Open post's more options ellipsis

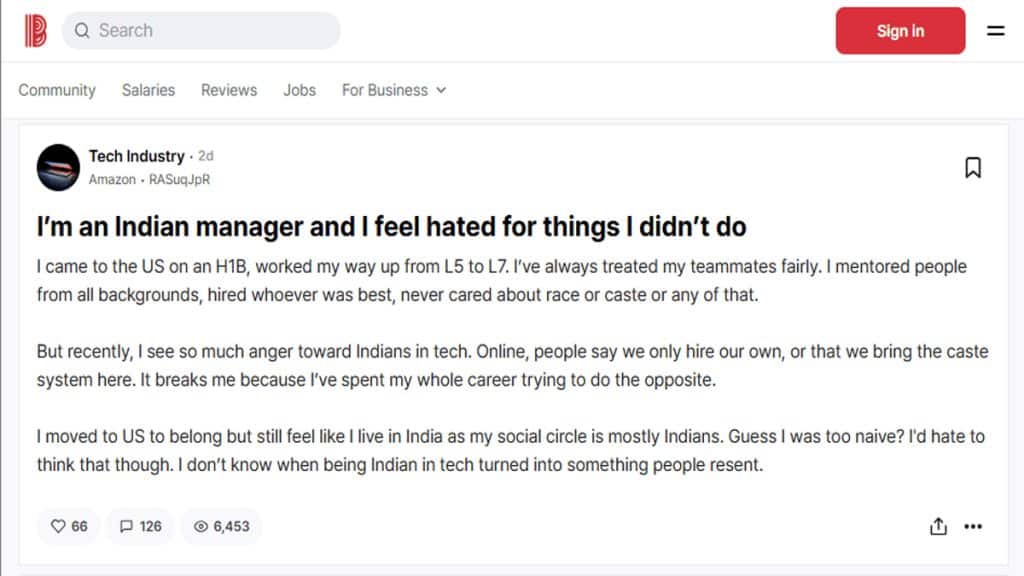pos(973,526)
